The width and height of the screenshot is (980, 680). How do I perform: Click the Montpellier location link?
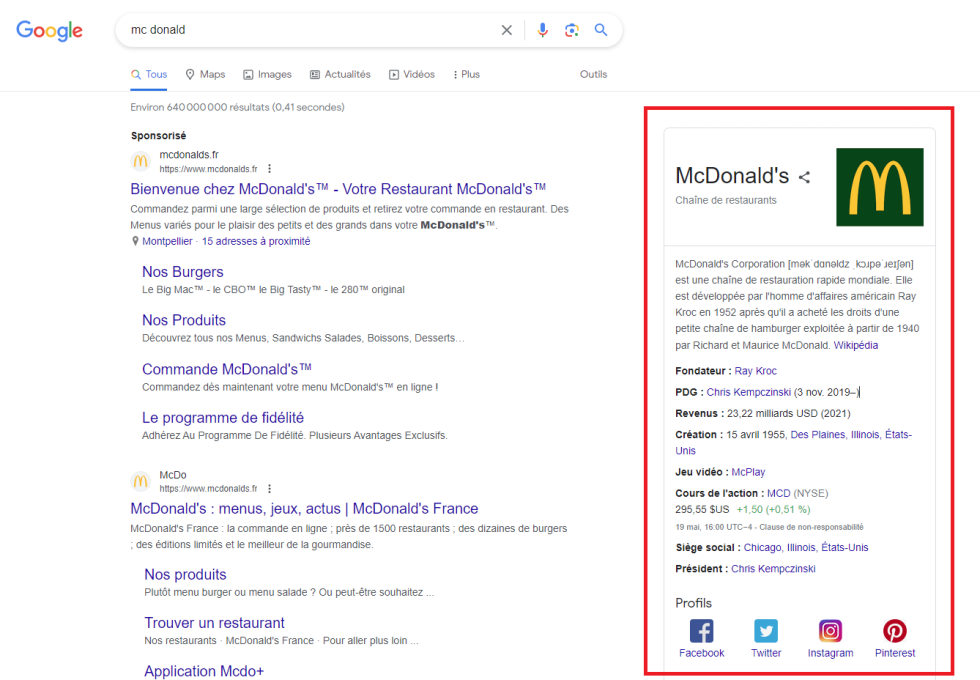point(167,241)
